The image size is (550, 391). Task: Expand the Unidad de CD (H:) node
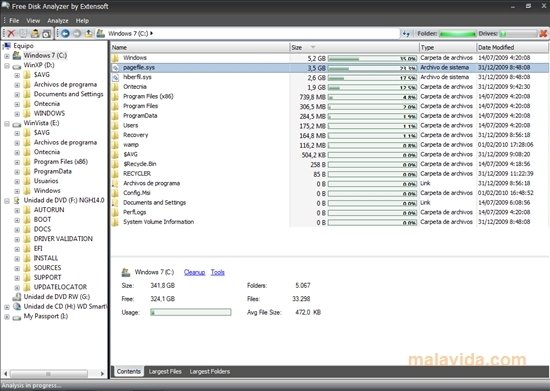click(x=7, y=307)
